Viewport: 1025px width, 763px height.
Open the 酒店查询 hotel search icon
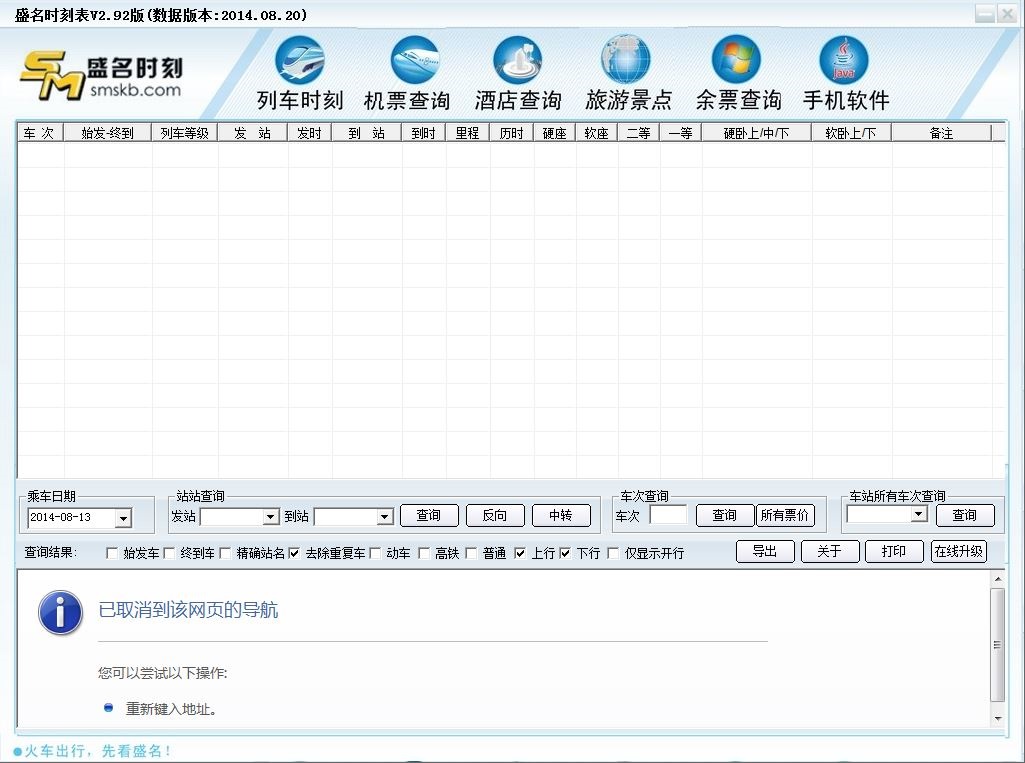coord(518,61)
